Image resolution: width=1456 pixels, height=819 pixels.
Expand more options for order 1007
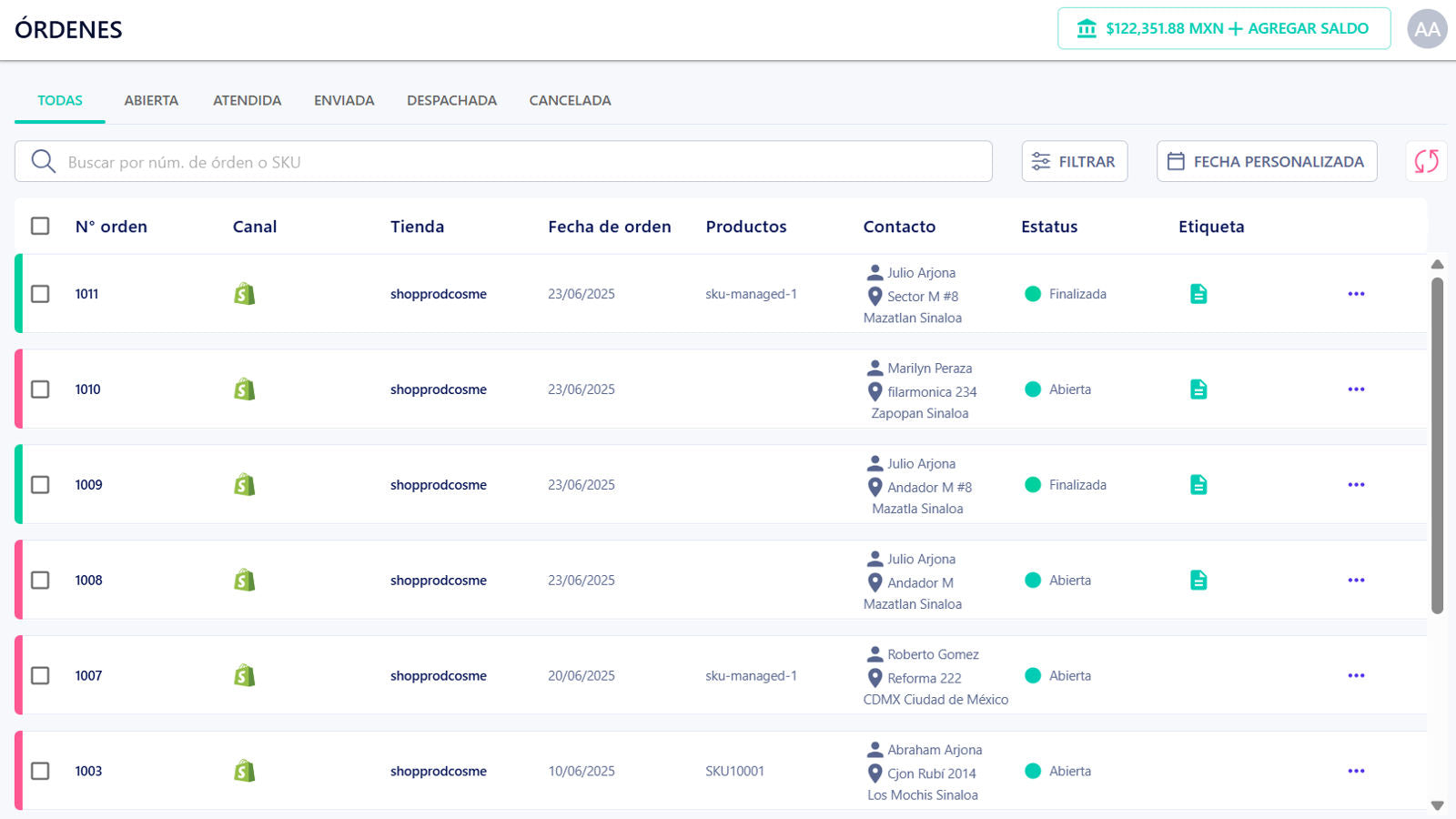pyautogui.click(x=1356, y=676)
